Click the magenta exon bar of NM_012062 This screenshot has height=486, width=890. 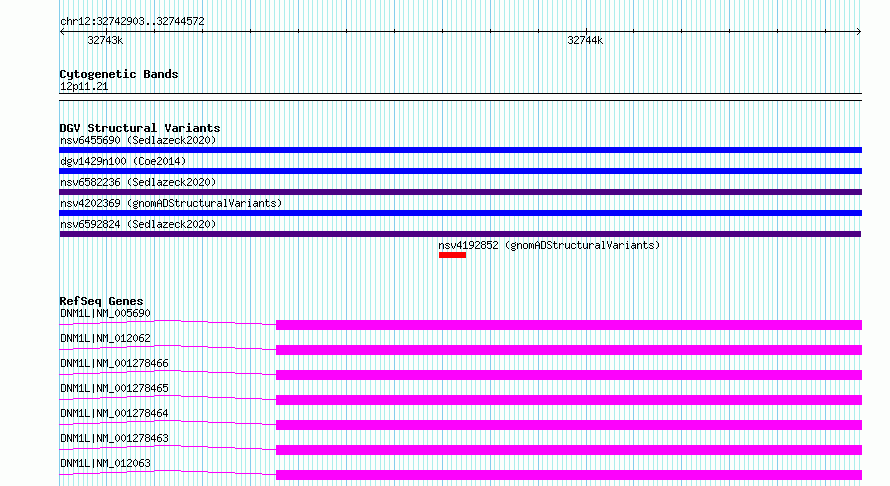click(569, 350)
